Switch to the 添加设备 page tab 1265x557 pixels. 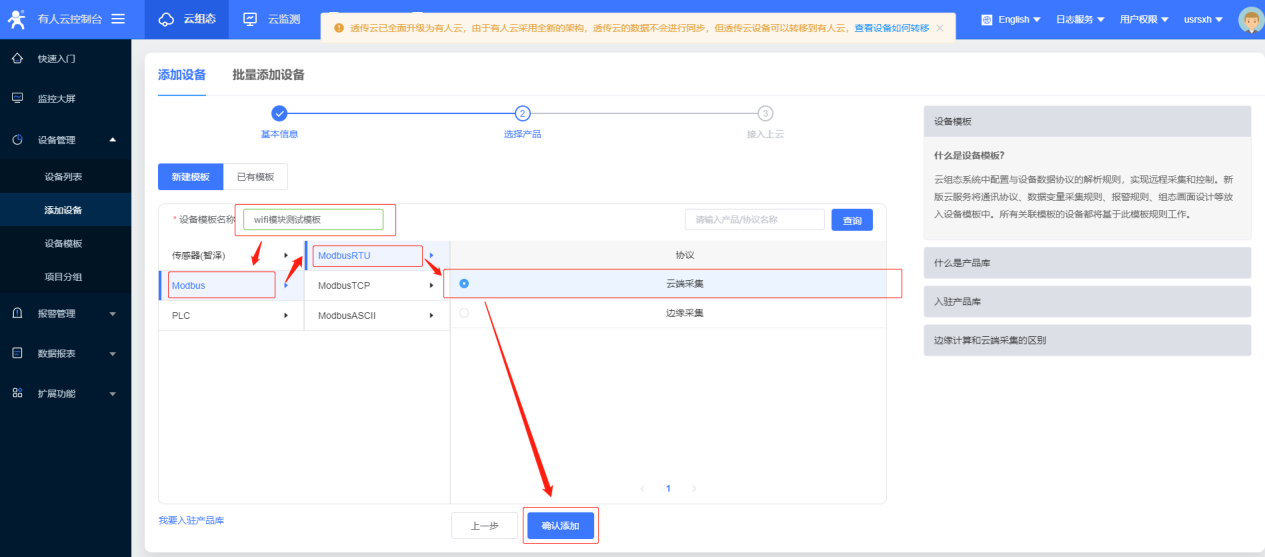[182, 75]
